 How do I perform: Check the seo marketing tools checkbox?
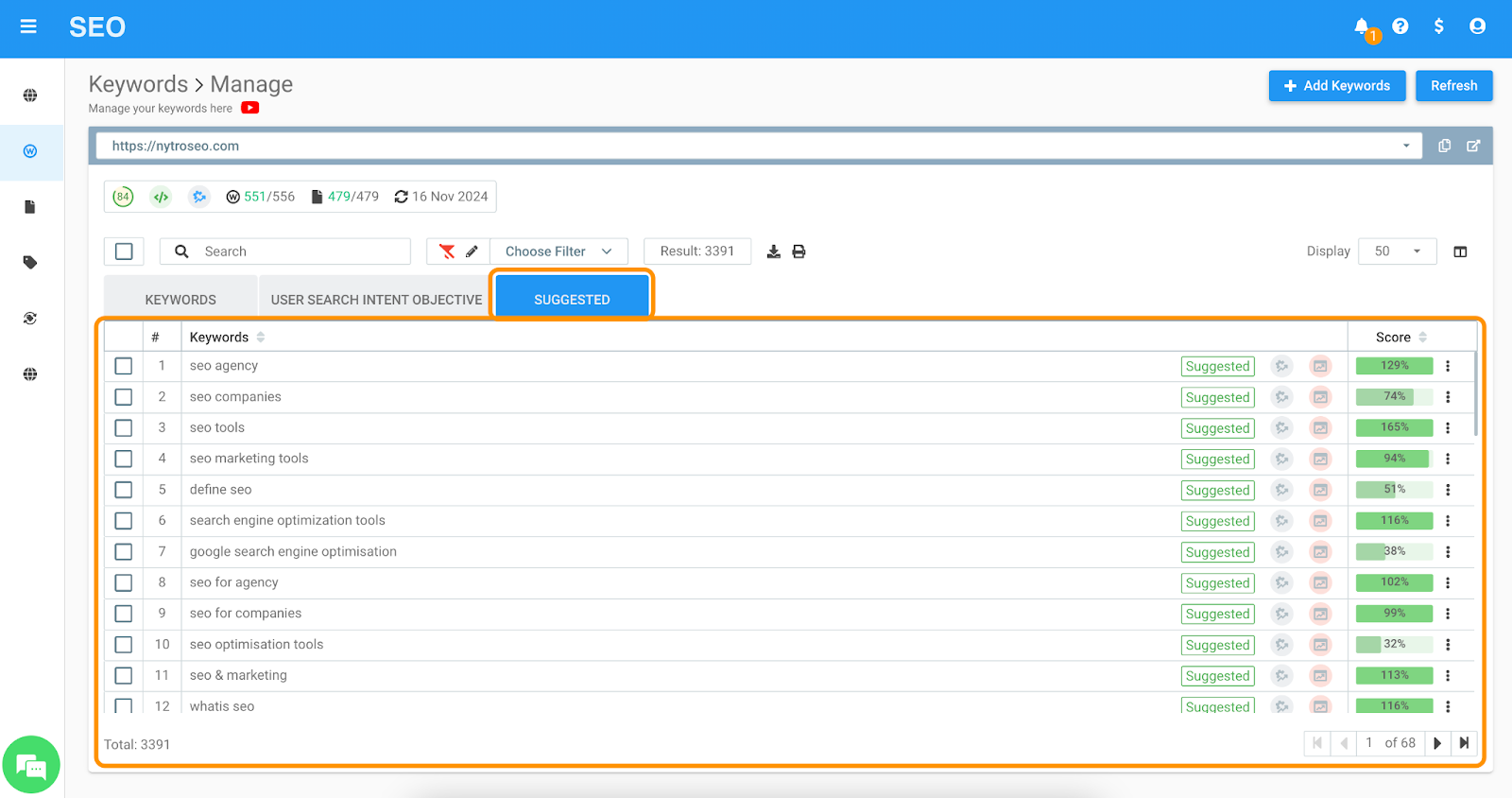point(124,459)
